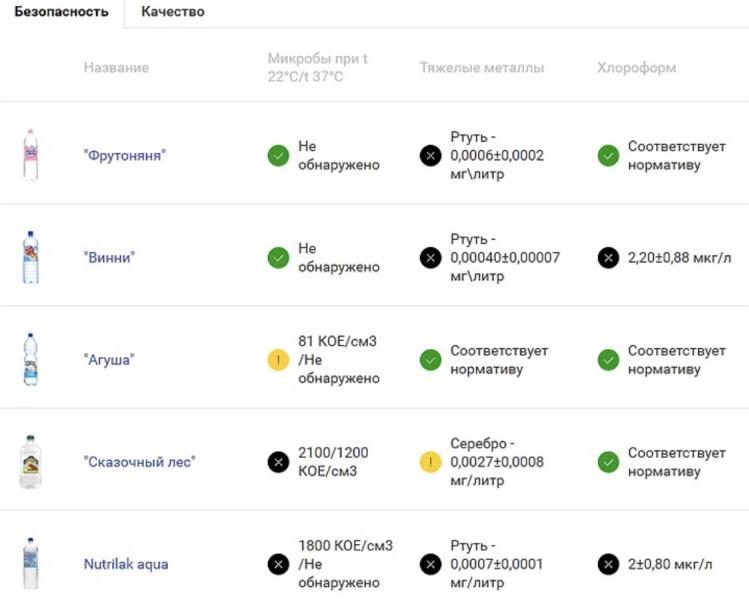
Task: Click green check icon for Агуша heavy metals
Action: [x=430, y=360]
